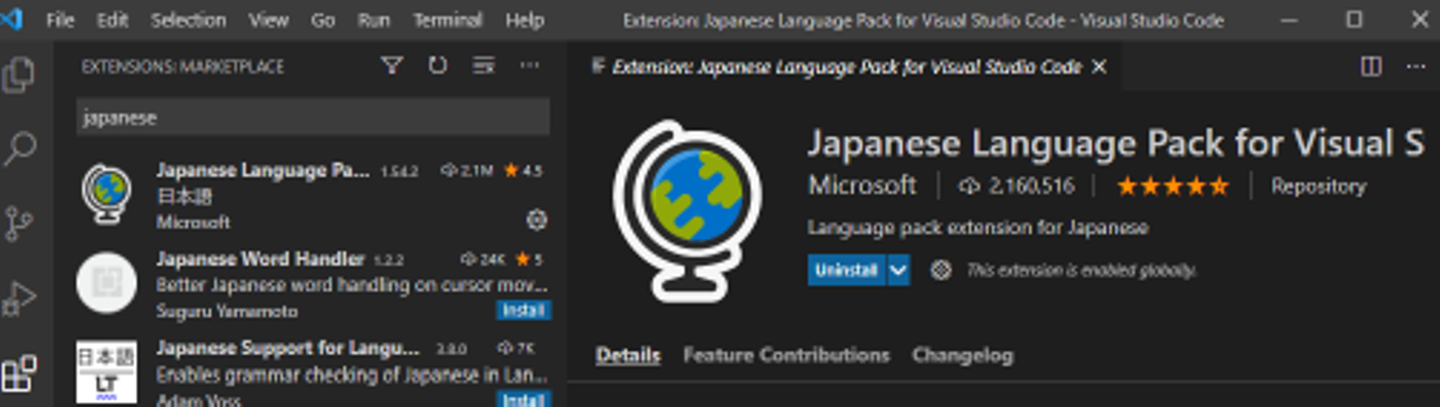Click the large globe extension logo

coord(686,212)
